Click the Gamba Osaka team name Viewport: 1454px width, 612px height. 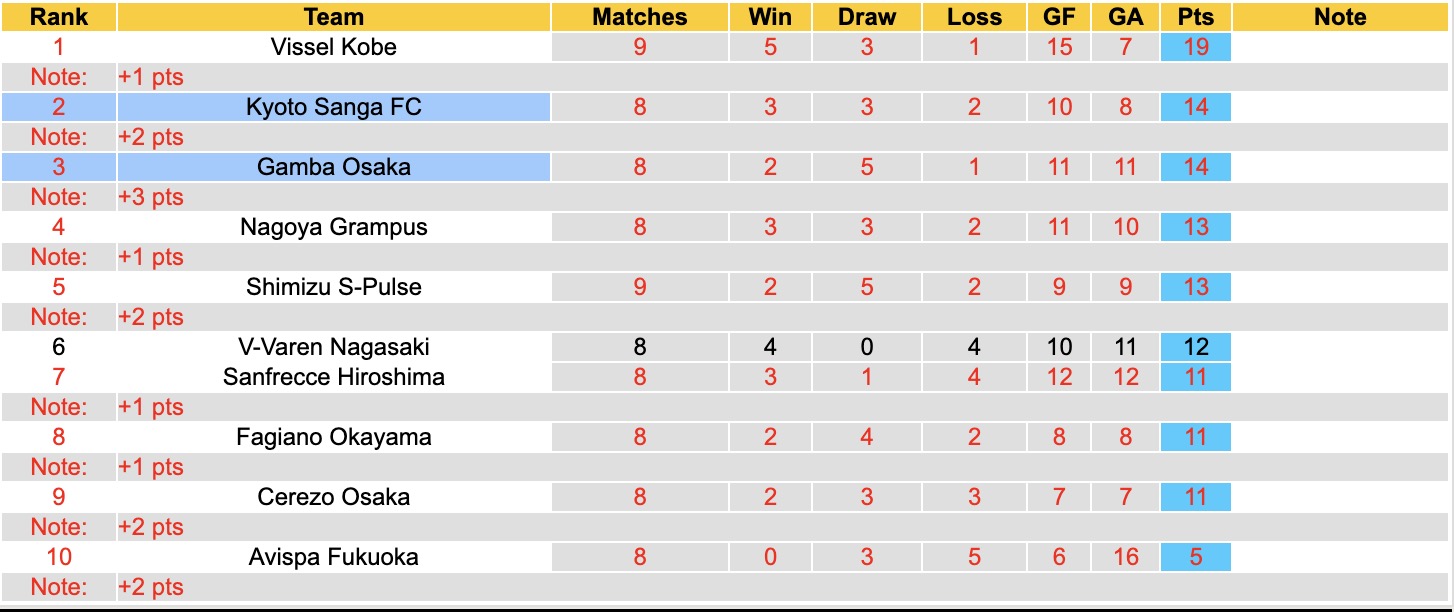coord(333,167)
